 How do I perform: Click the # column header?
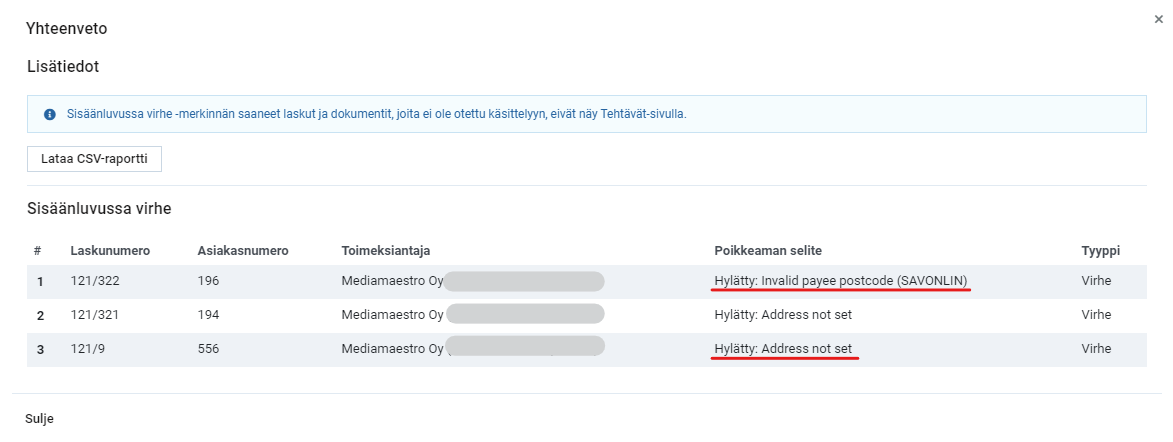37,249
